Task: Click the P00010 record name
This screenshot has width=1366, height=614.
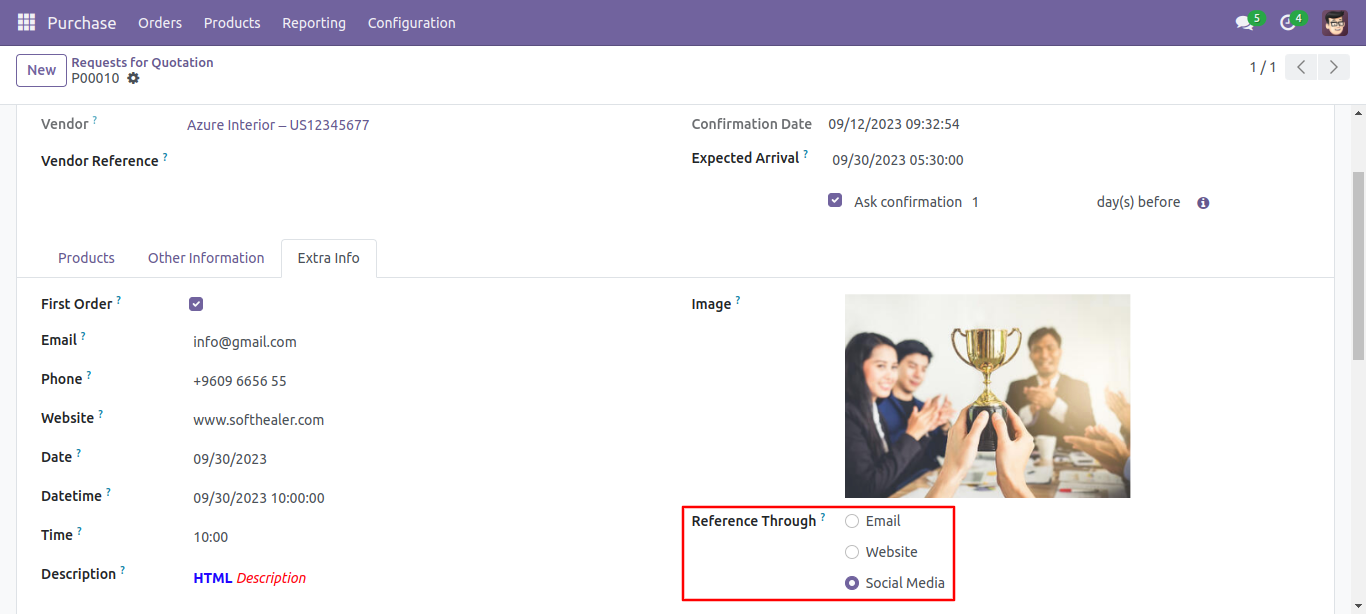Action: point(95,78)
